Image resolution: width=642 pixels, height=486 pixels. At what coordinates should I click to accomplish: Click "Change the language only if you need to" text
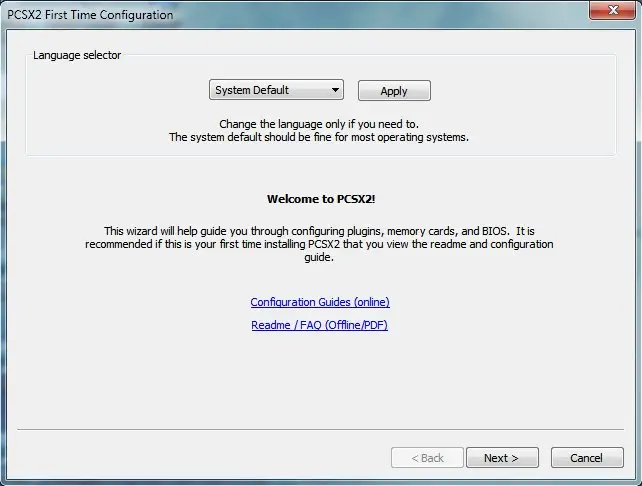[x=319, y=123]
